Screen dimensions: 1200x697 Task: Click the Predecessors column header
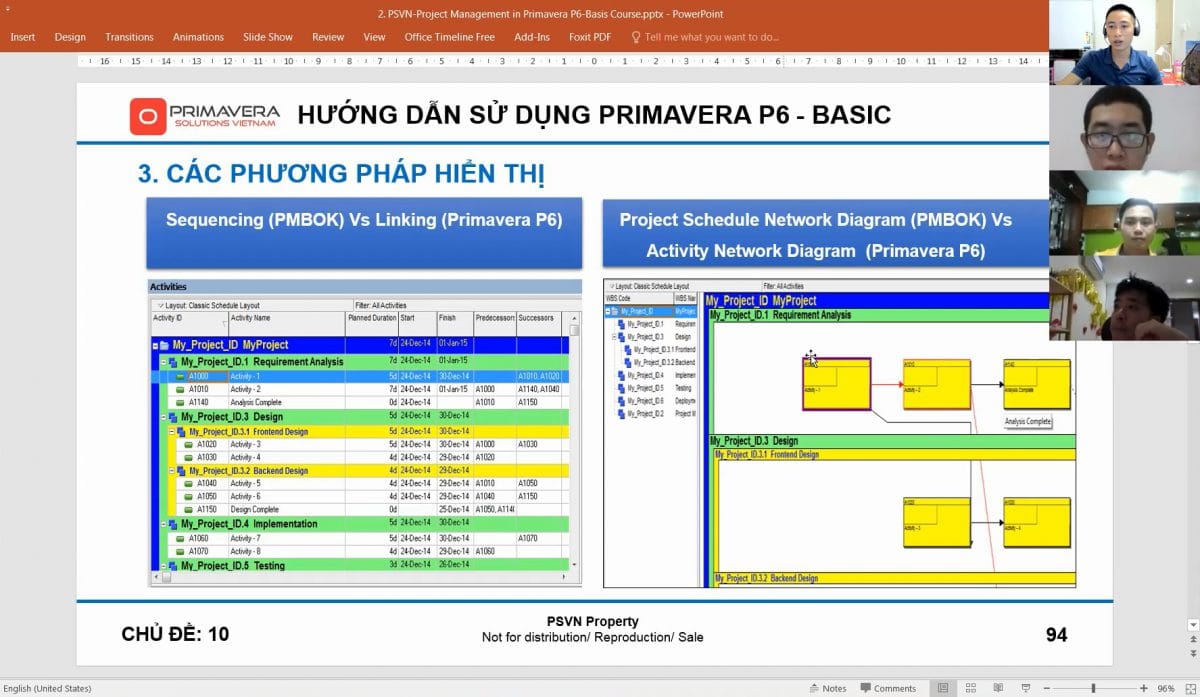pyautogui.click(x=494, y=322)
